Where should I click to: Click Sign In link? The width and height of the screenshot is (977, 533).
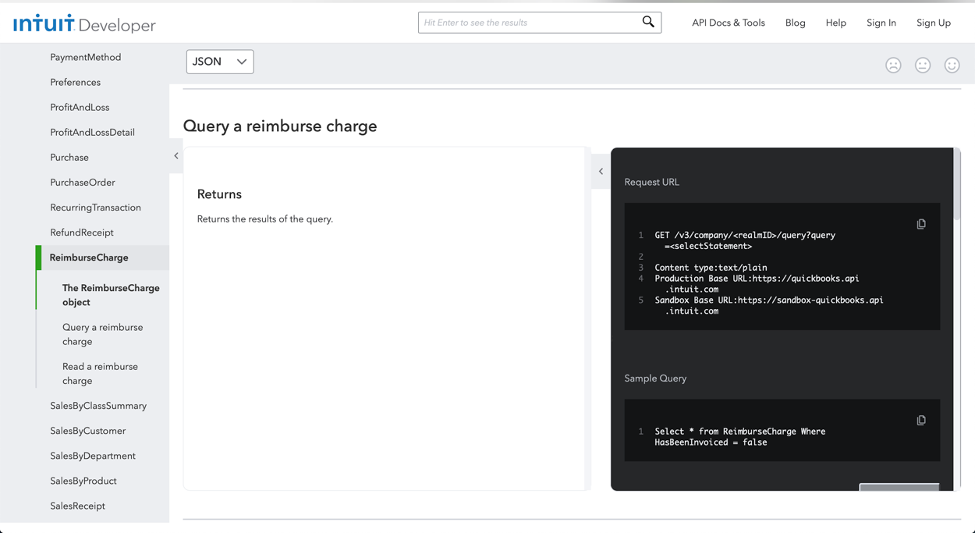coord(880,22)
